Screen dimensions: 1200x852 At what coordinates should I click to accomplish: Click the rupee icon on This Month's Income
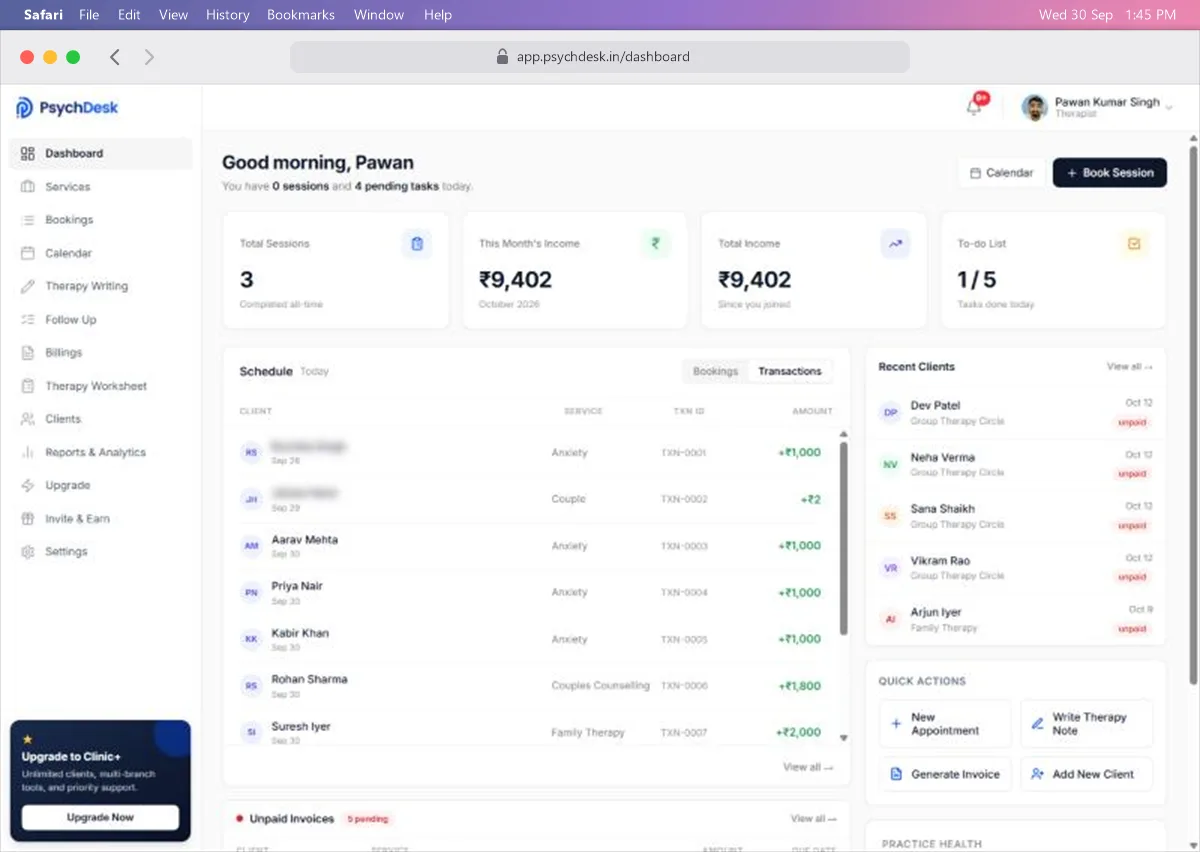coord(656,243)
